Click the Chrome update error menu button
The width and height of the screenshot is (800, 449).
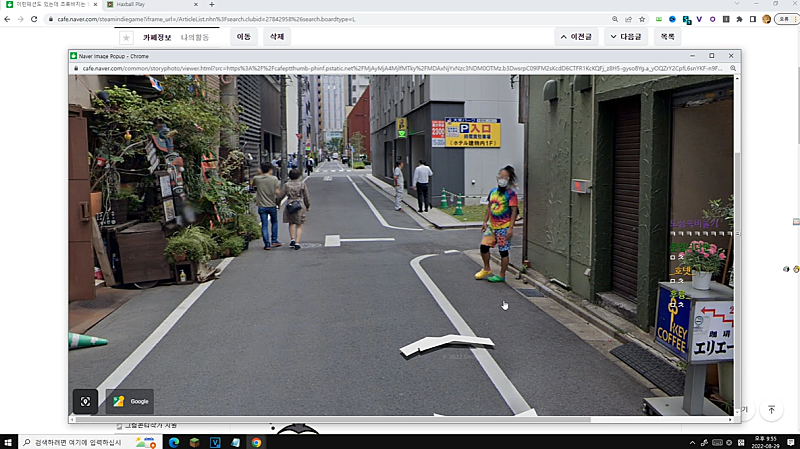tap(786, 19)
